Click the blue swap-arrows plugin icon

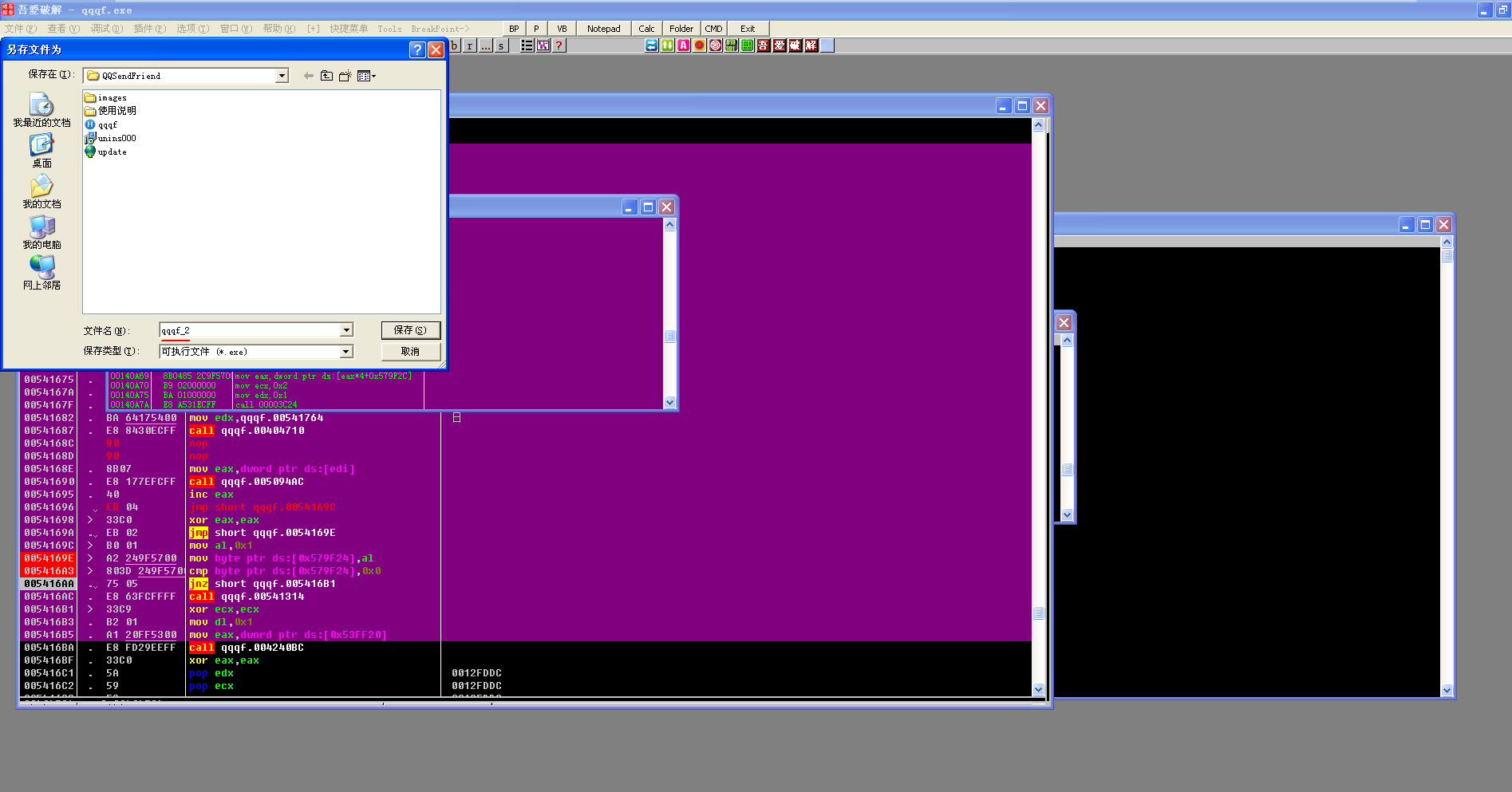pos(652,45)
